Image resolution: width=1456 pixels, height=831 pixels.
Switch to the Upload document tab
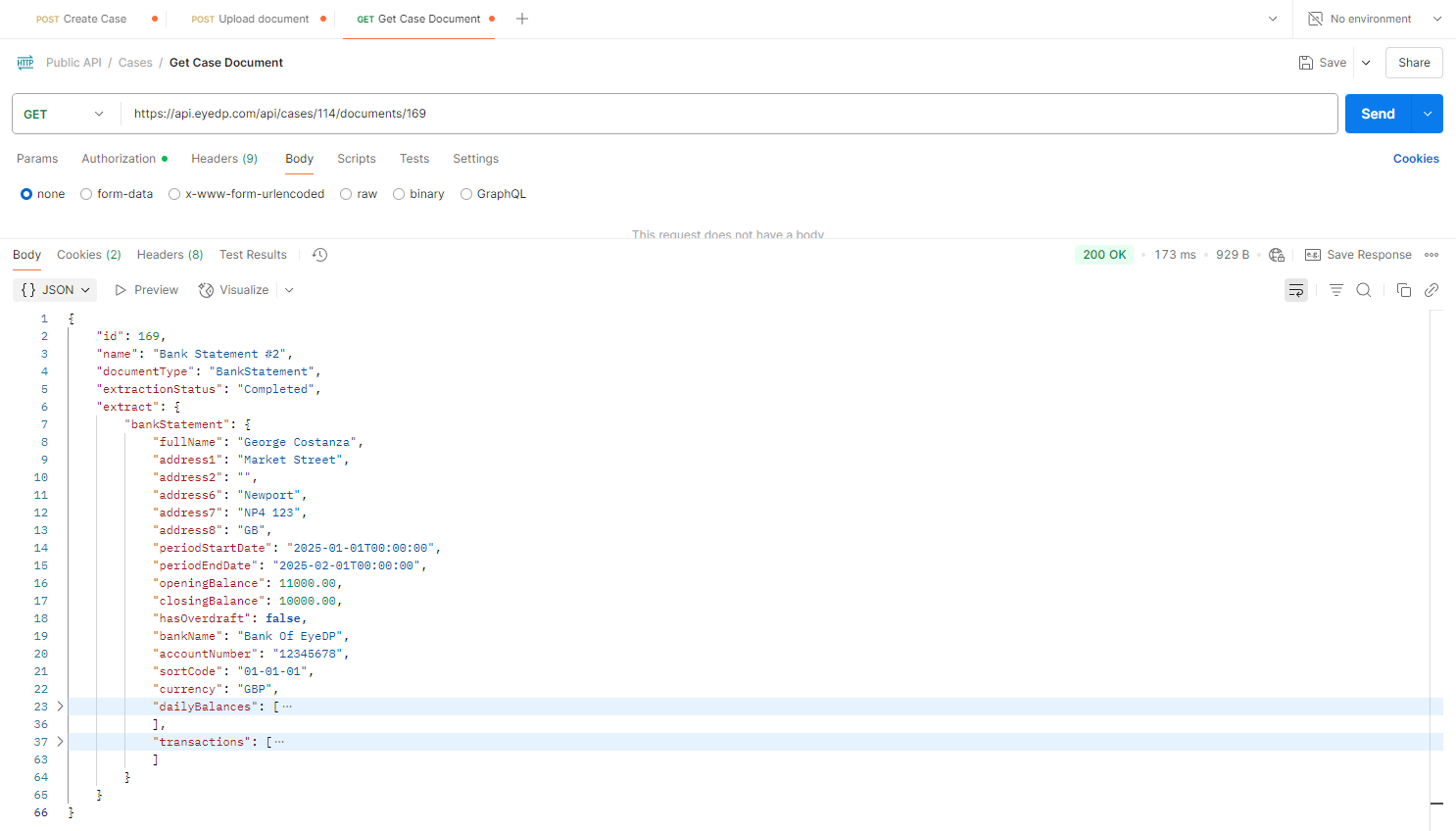click(x=252, y=19)
